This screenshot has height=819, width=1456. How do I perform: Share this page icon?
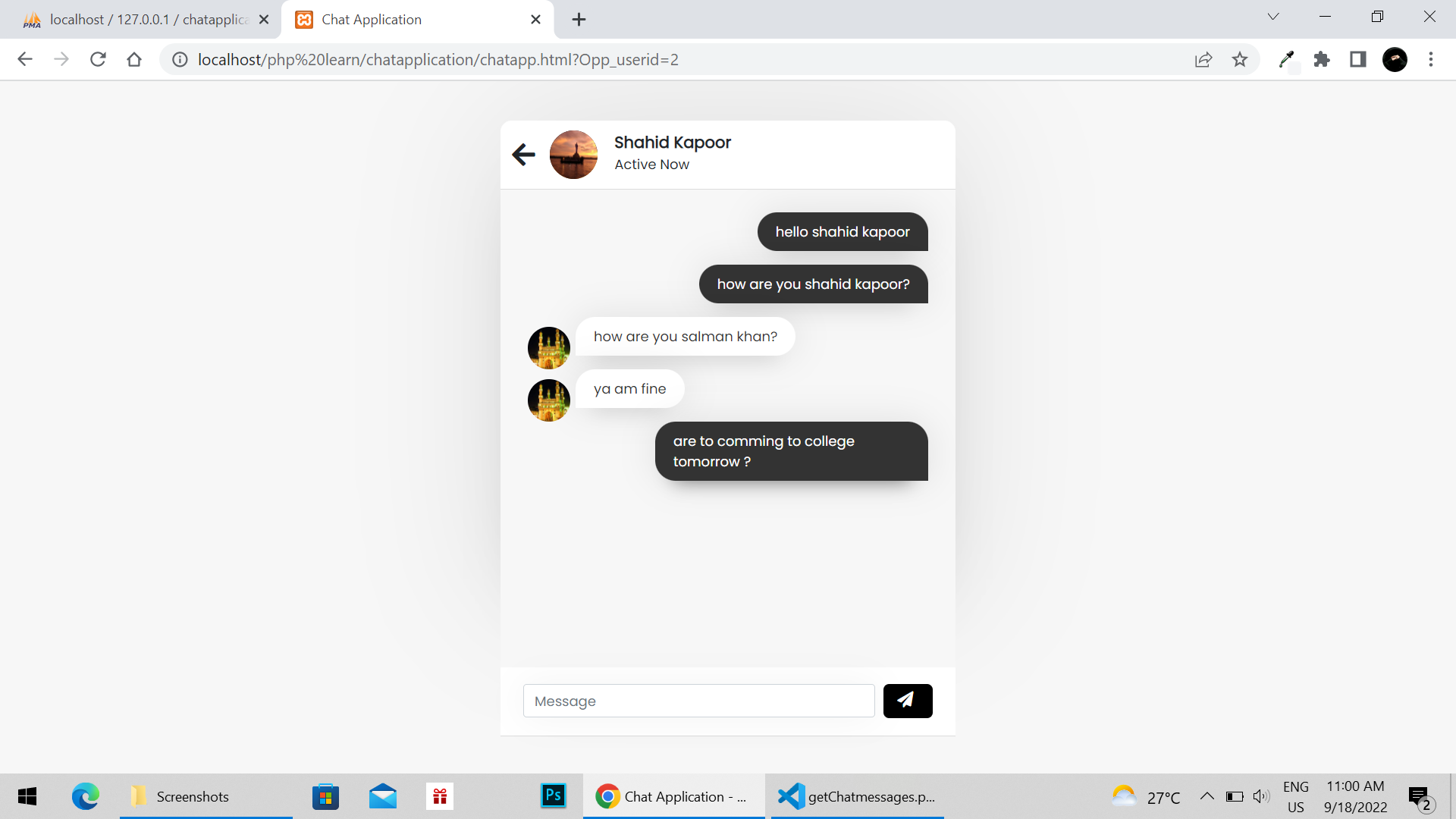(x=1203, y=59)
